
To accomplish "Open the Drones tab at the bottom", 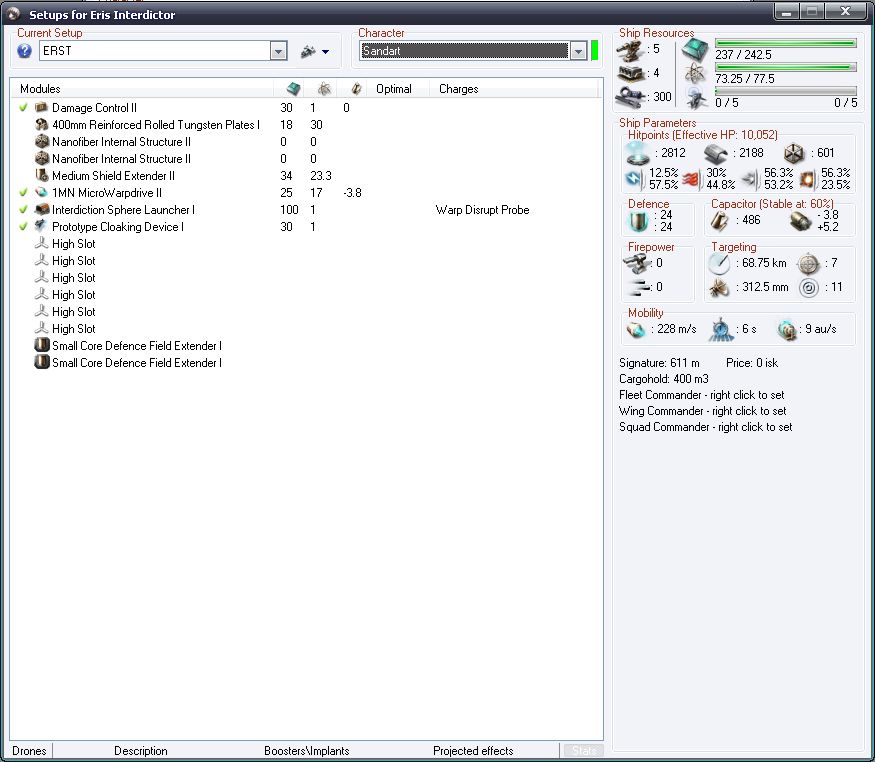I will [29, 751].
